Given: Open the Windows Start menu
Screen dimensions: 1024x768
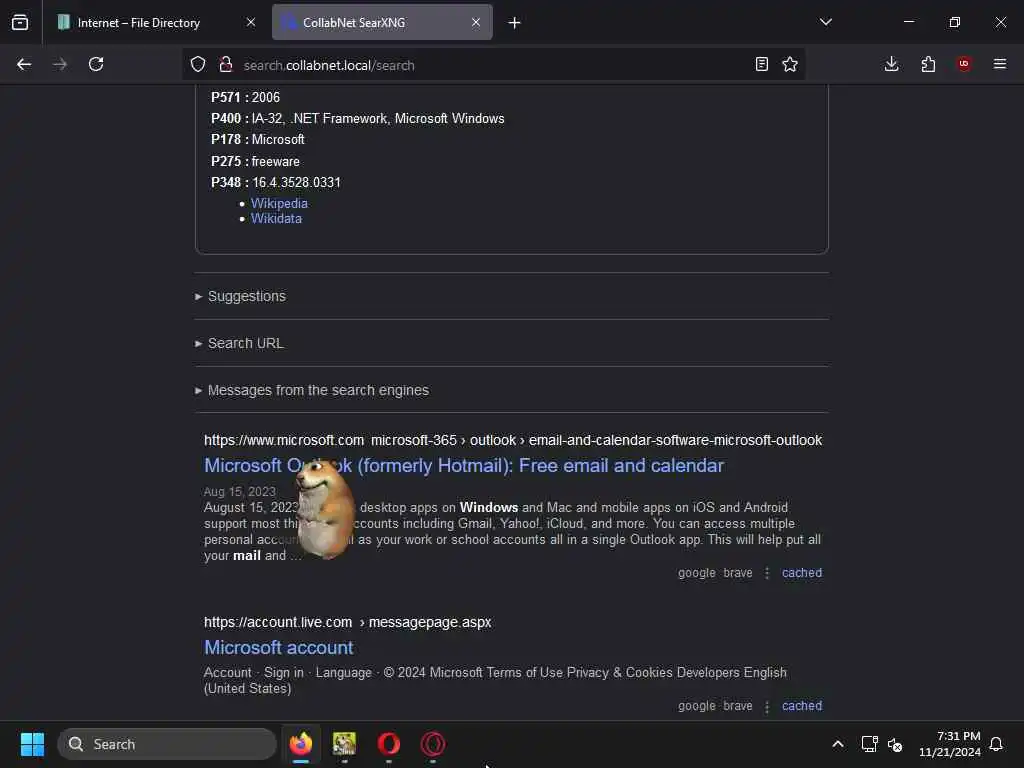Looking at the screenshot, I should (32, 744).
